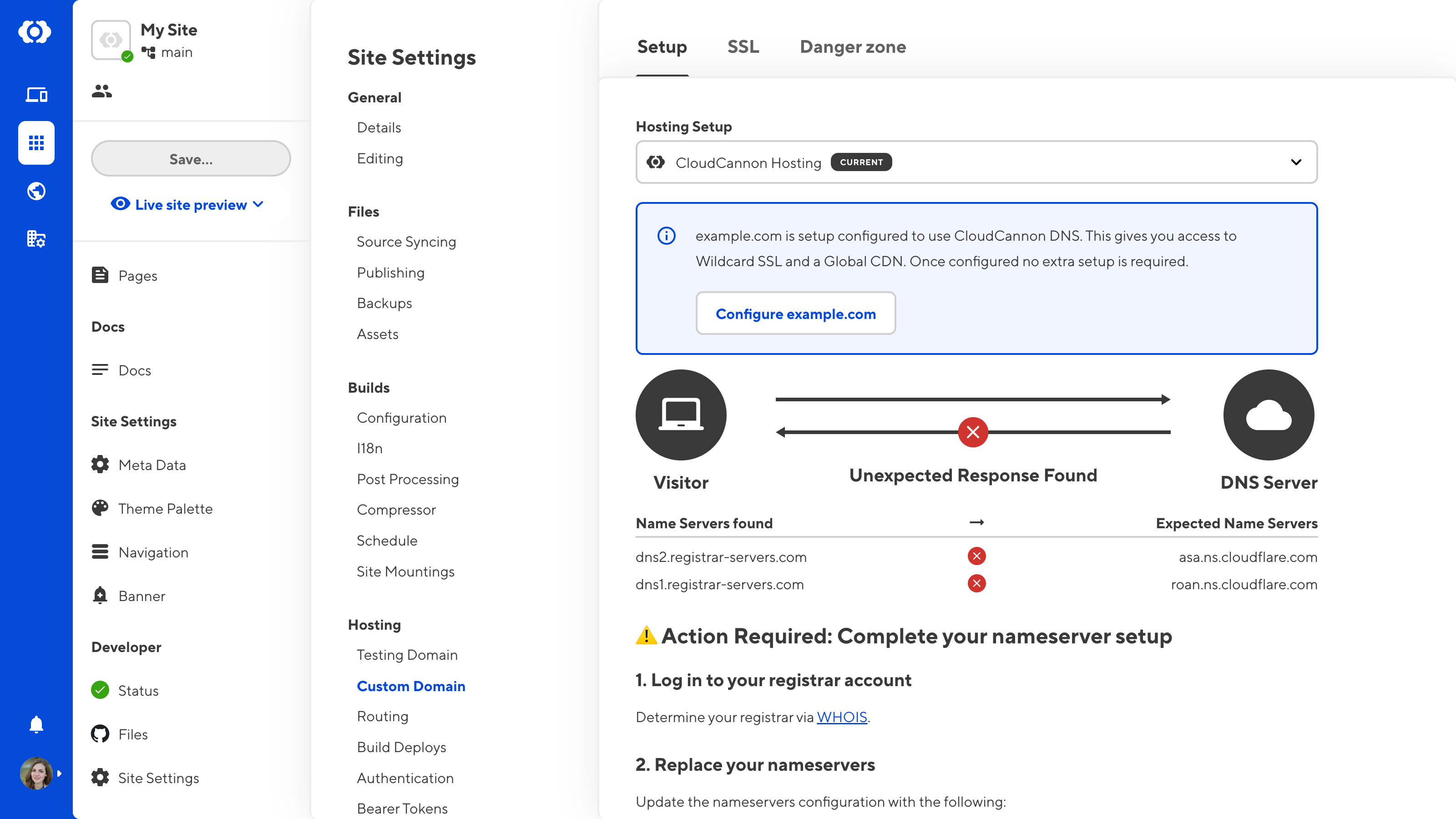This screenshot has height=819, width=1456.
Task: Click the Meta Data gear icon
Action: point(100,465)
